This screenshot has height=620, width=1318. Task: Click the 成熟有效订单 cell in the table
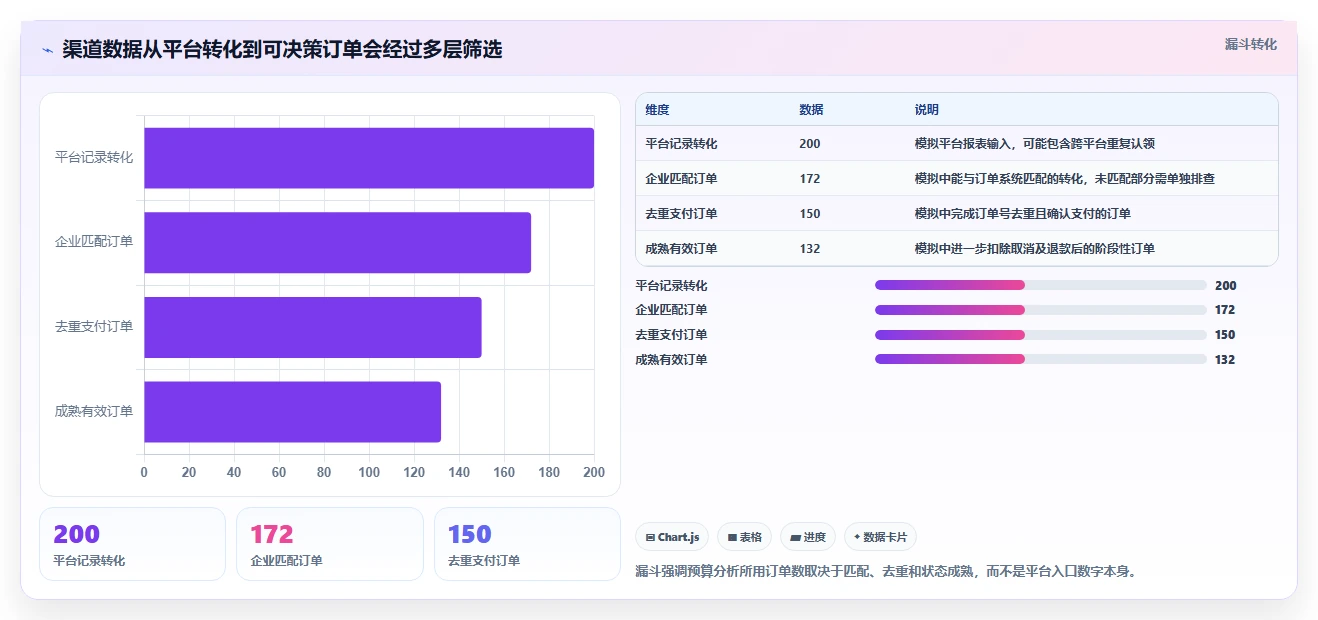(x=681, y=249)
